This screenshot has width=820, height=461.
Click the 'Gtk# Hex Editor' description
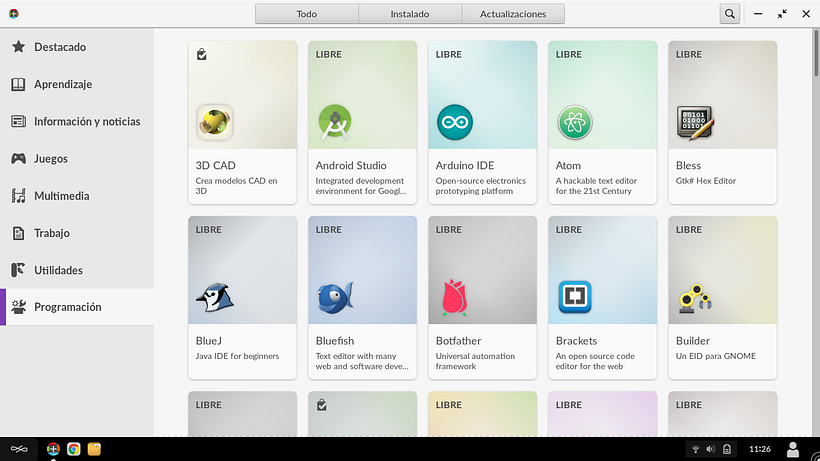pyautogui.click(x=706, y=181)
